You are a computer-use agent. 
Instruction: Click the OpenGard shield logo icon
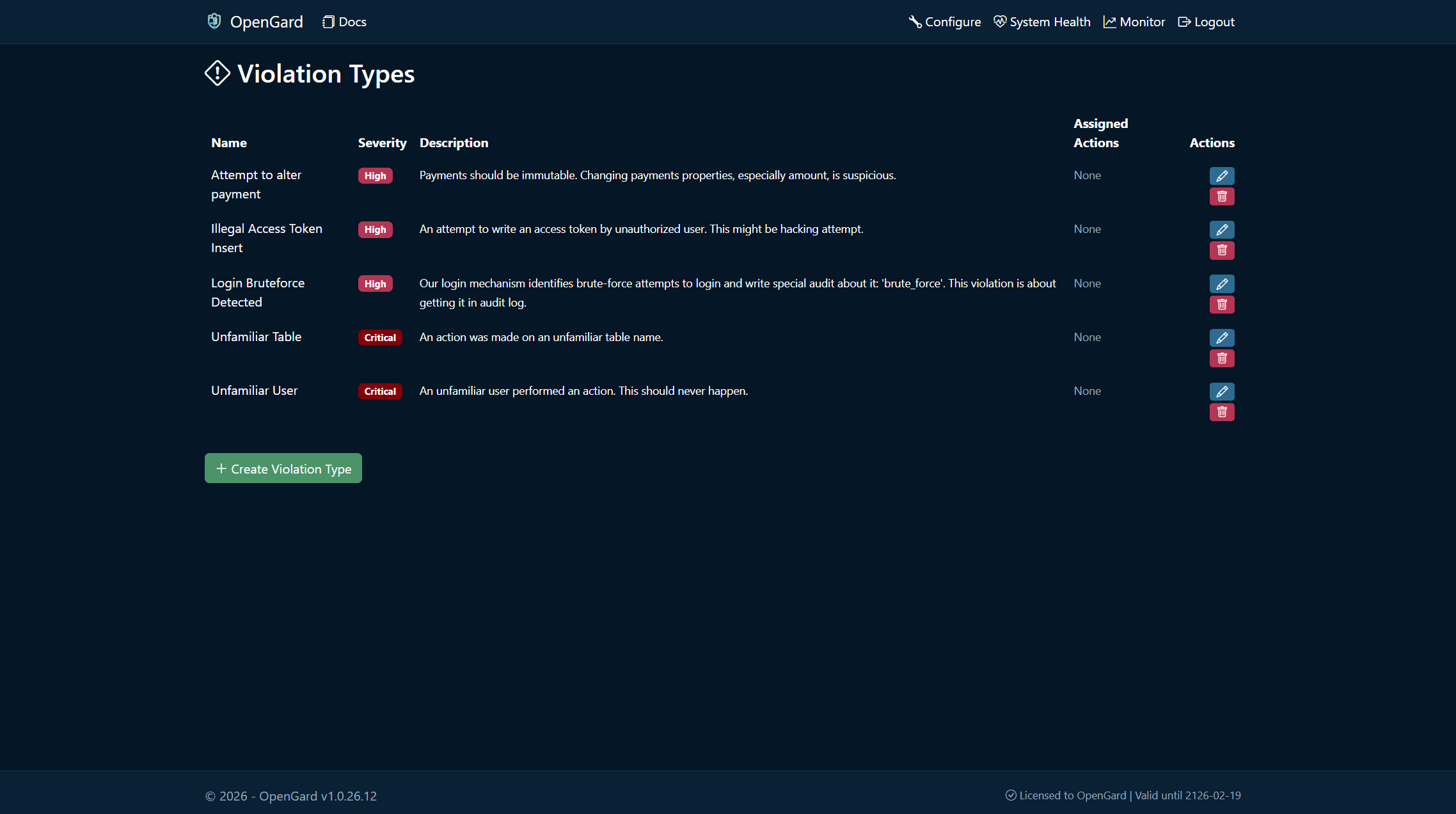click(215, 21)
